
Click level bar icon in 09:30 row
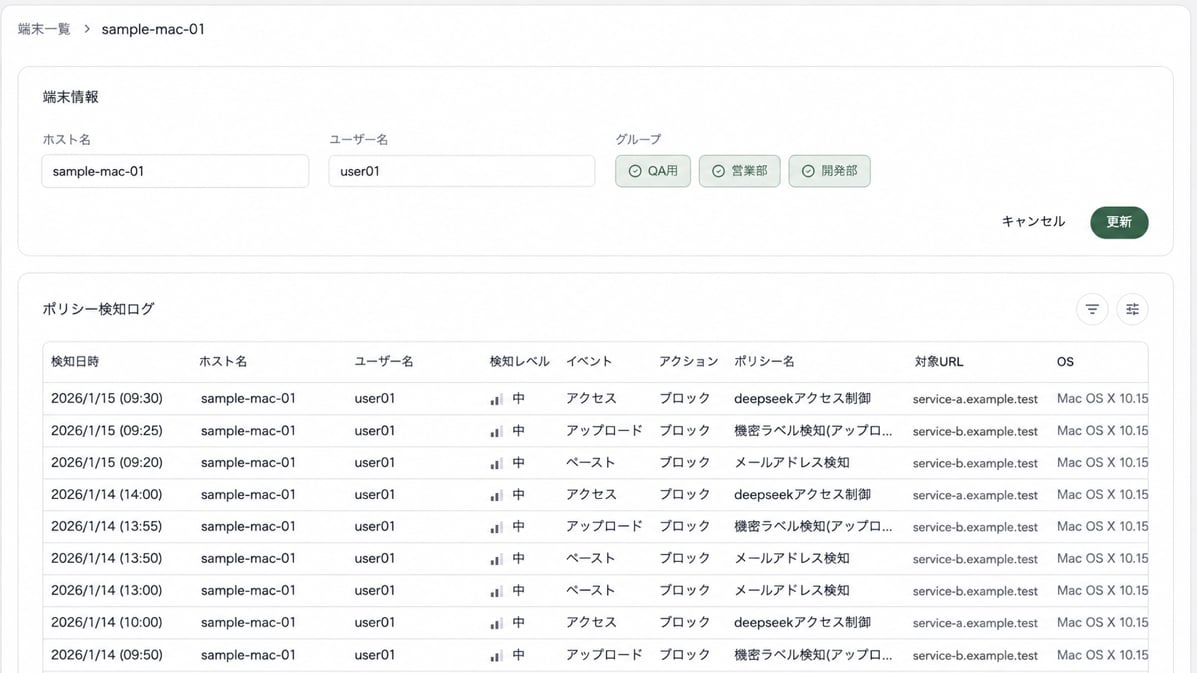(x=496, y=399)
